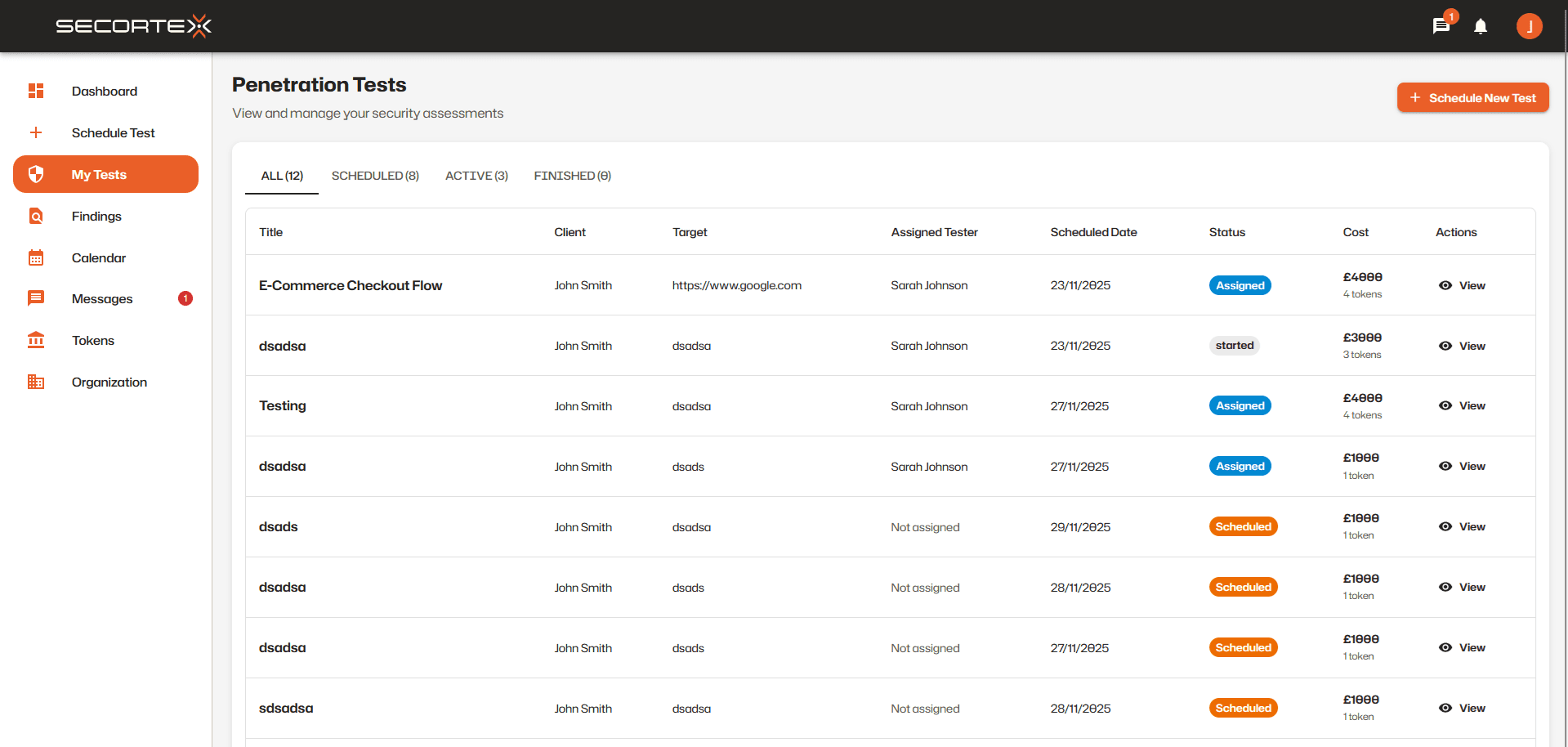The width and height of the screenshot is (1568, 747).
Task: Click the E-Commerce Checkout Flow title
Action: click(351, 285)
